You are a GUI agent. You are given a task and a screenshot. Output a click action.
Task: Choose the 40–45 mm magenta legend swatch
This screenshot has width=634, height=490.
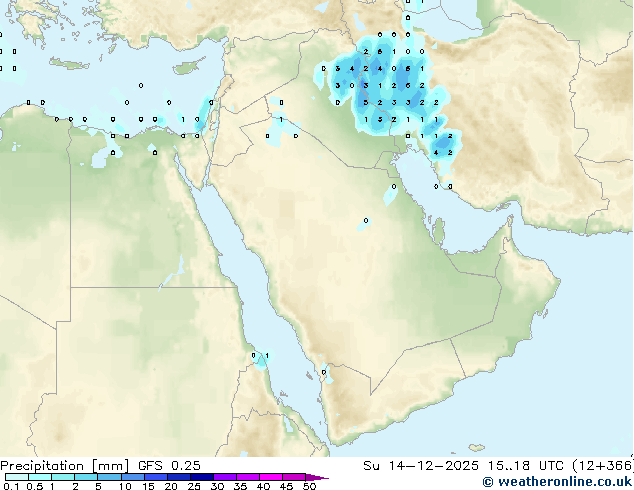(x=271, y=477)
